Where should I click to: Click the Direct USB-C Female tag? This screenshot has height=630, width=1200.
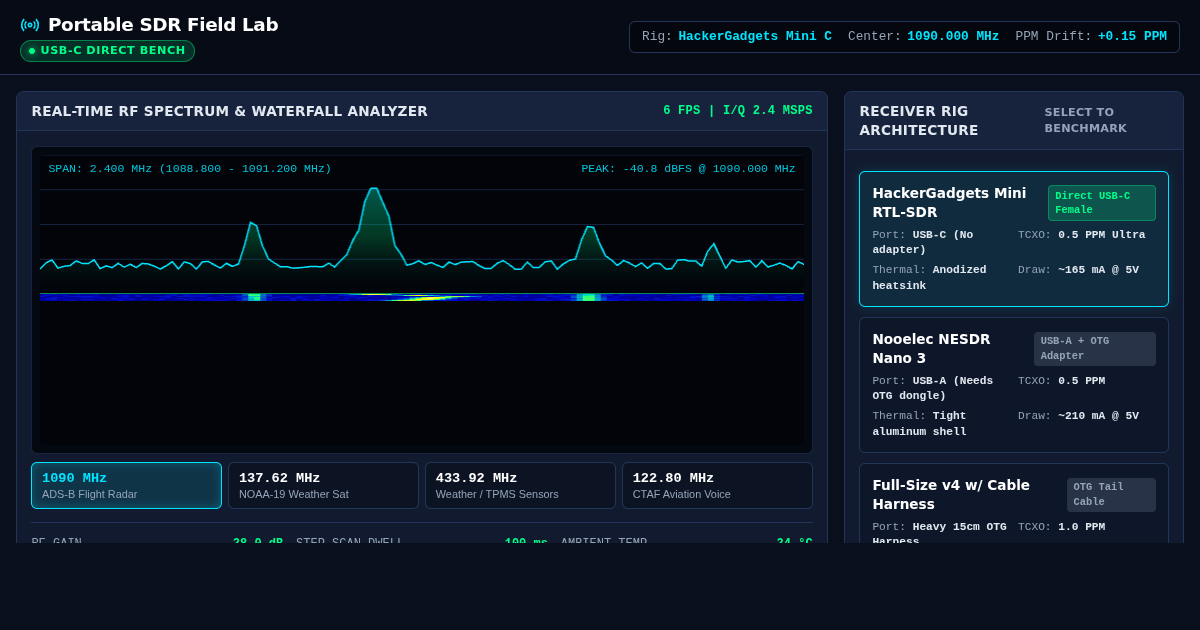(x=1101, y=203)
